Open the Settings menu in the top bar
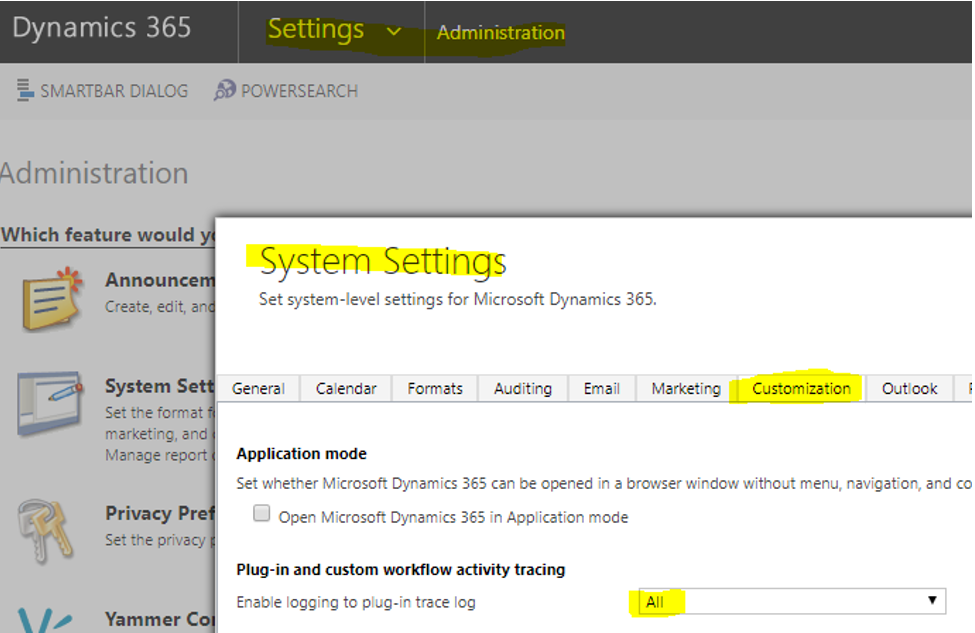The image size is (975, 633). [316, 29]
